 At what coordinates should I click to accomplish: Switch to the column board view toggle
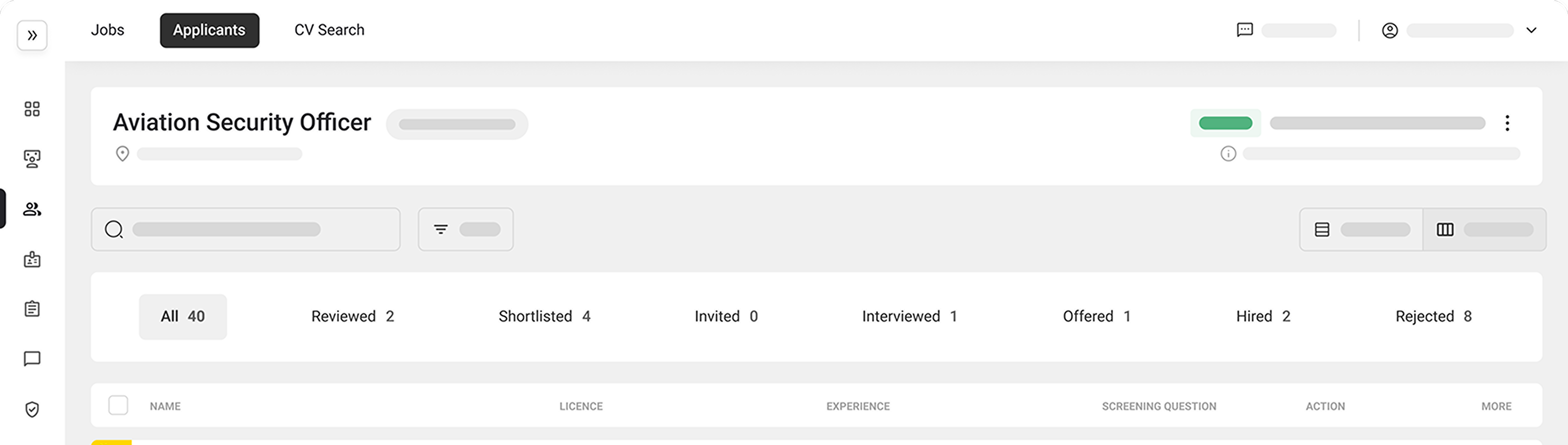pyautogui.click(x=1485, y=229)
